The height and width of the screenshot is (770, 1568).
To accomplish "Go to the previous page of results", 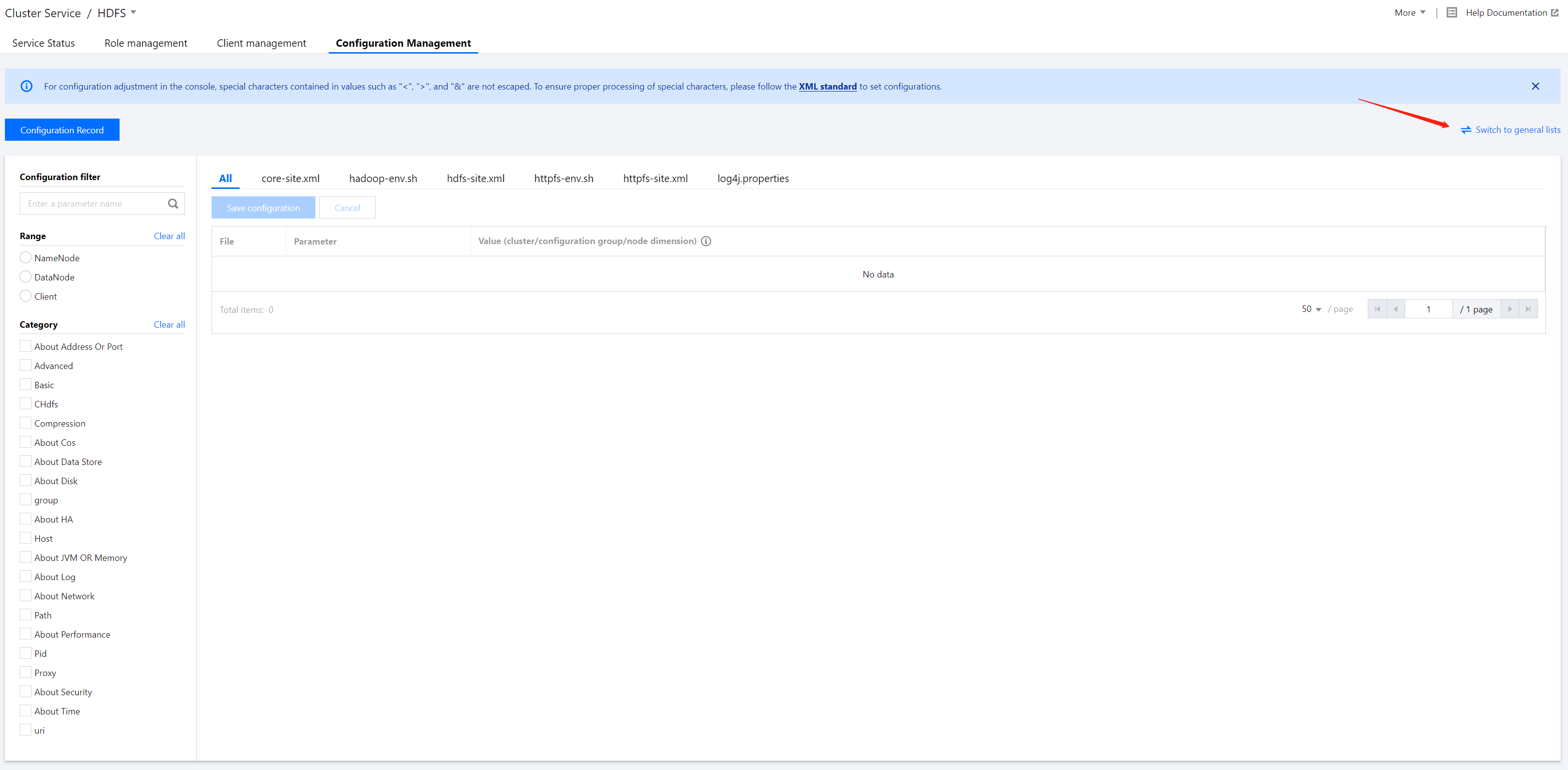I will [x=1396, y=309].
